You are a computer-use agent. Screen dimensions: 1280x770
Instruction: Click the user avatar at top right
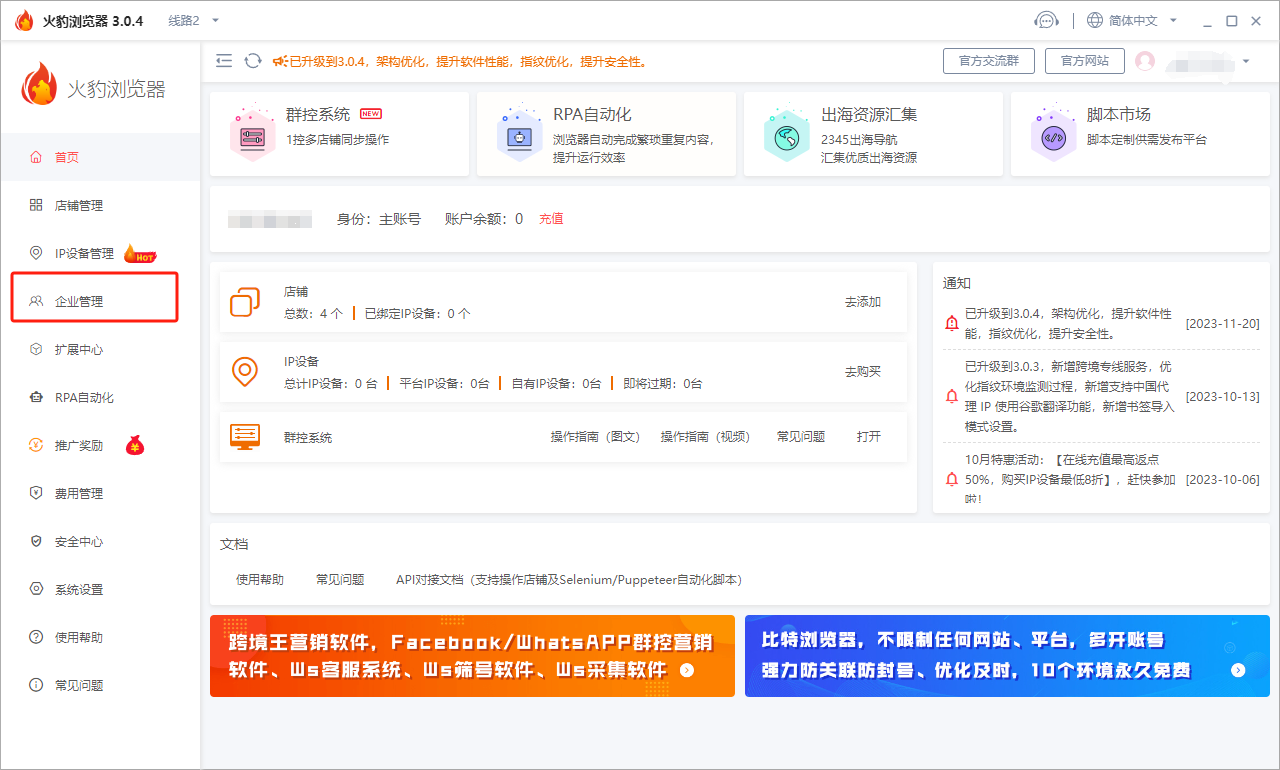[1146, 60]
